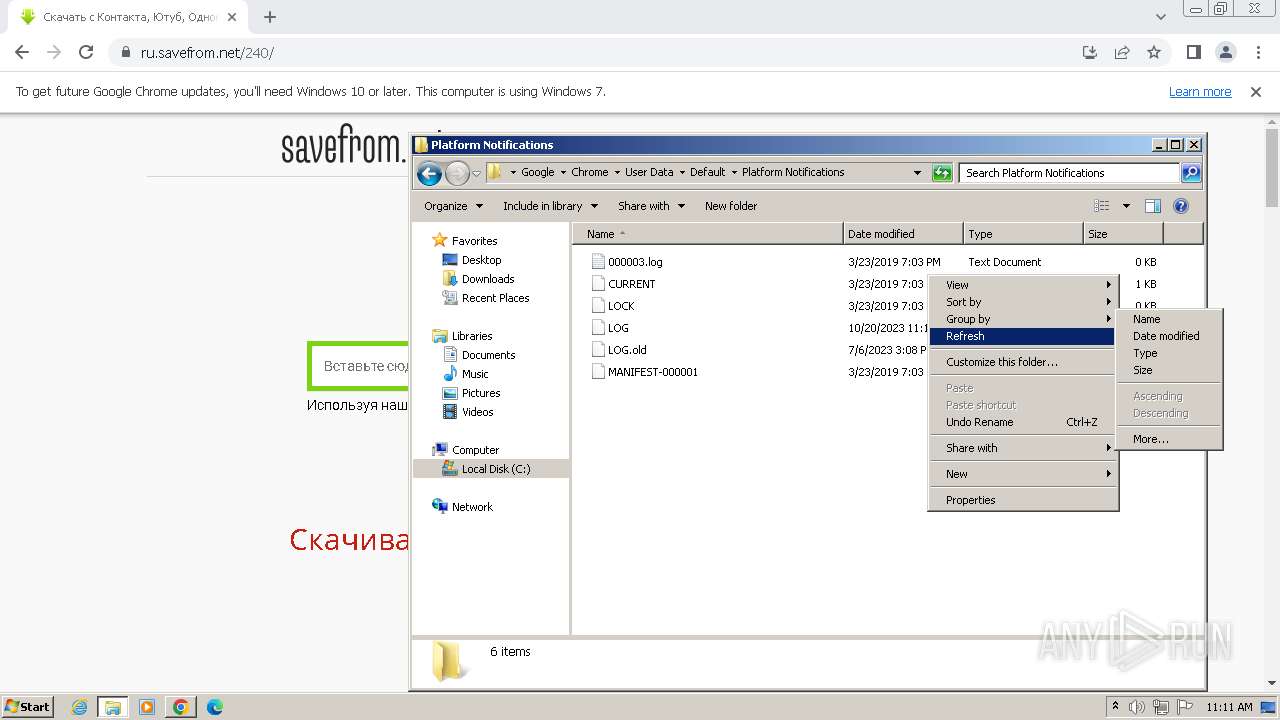Click the green refresh address button

click(942, 173)
